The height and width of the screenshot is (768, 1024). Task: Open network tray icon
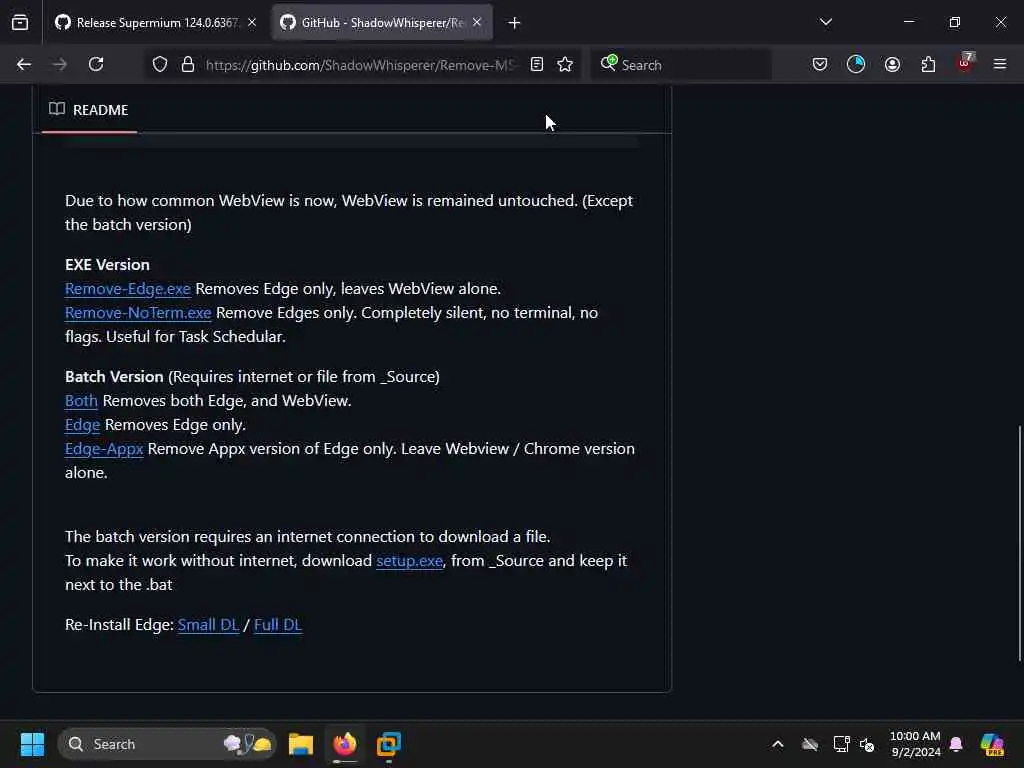click(x=841, y=744)
